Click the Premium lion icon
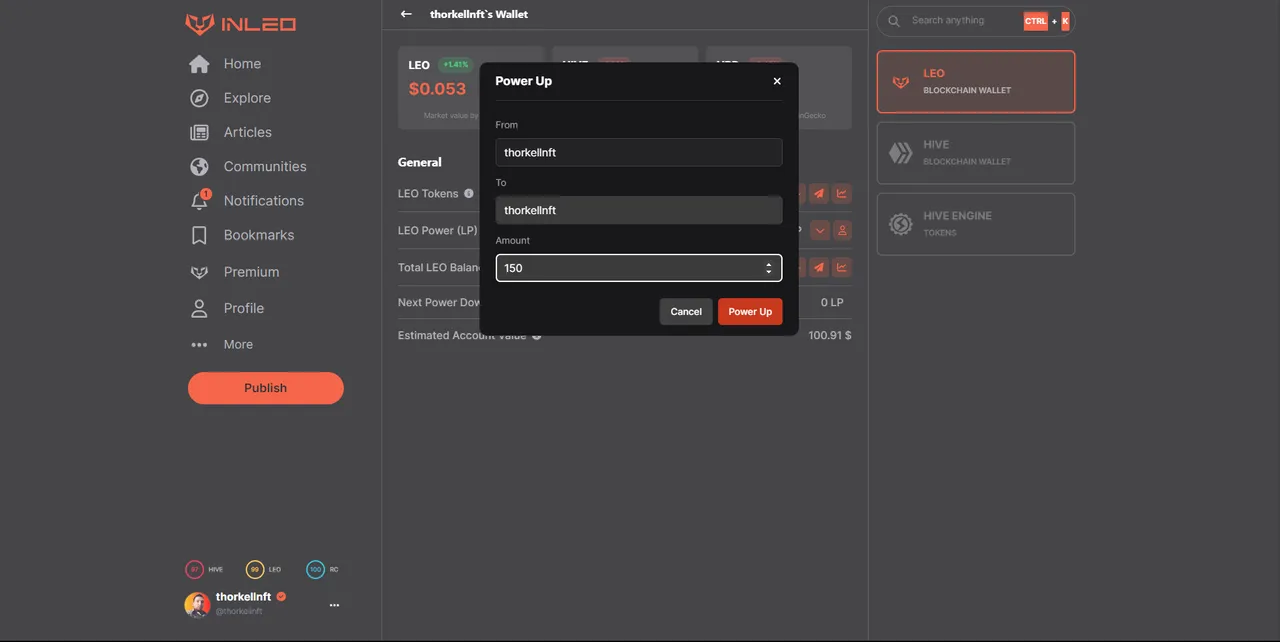This screenshot has width=1280, height=642. [x=199, y=272]
